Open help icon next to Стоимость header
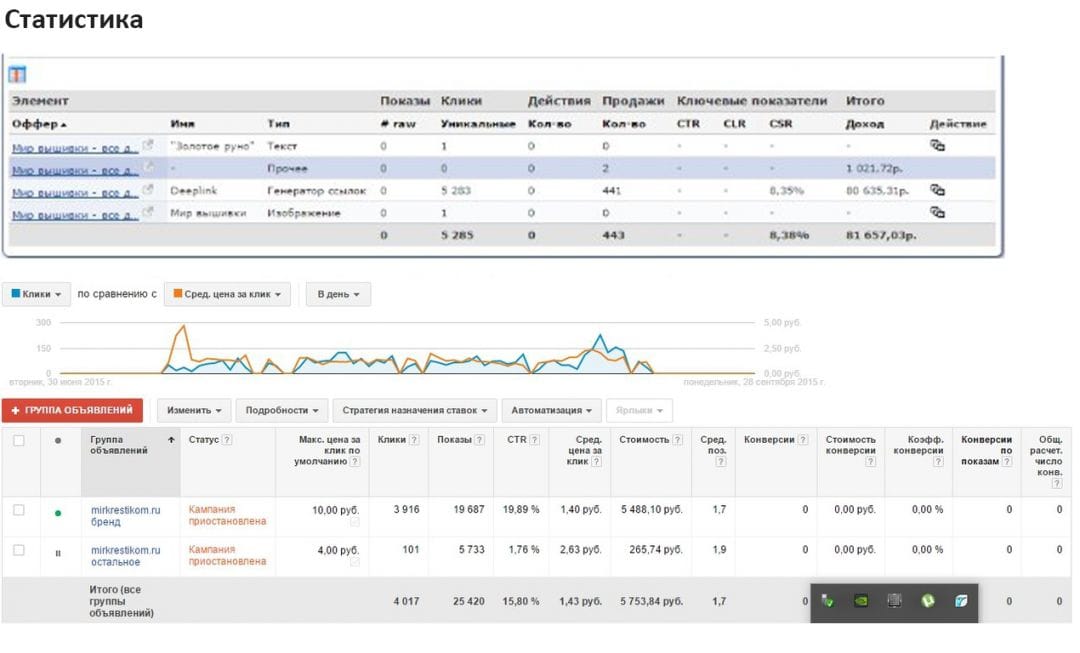The height and width of the screenshot is (653, 1080). coord(678,439)
